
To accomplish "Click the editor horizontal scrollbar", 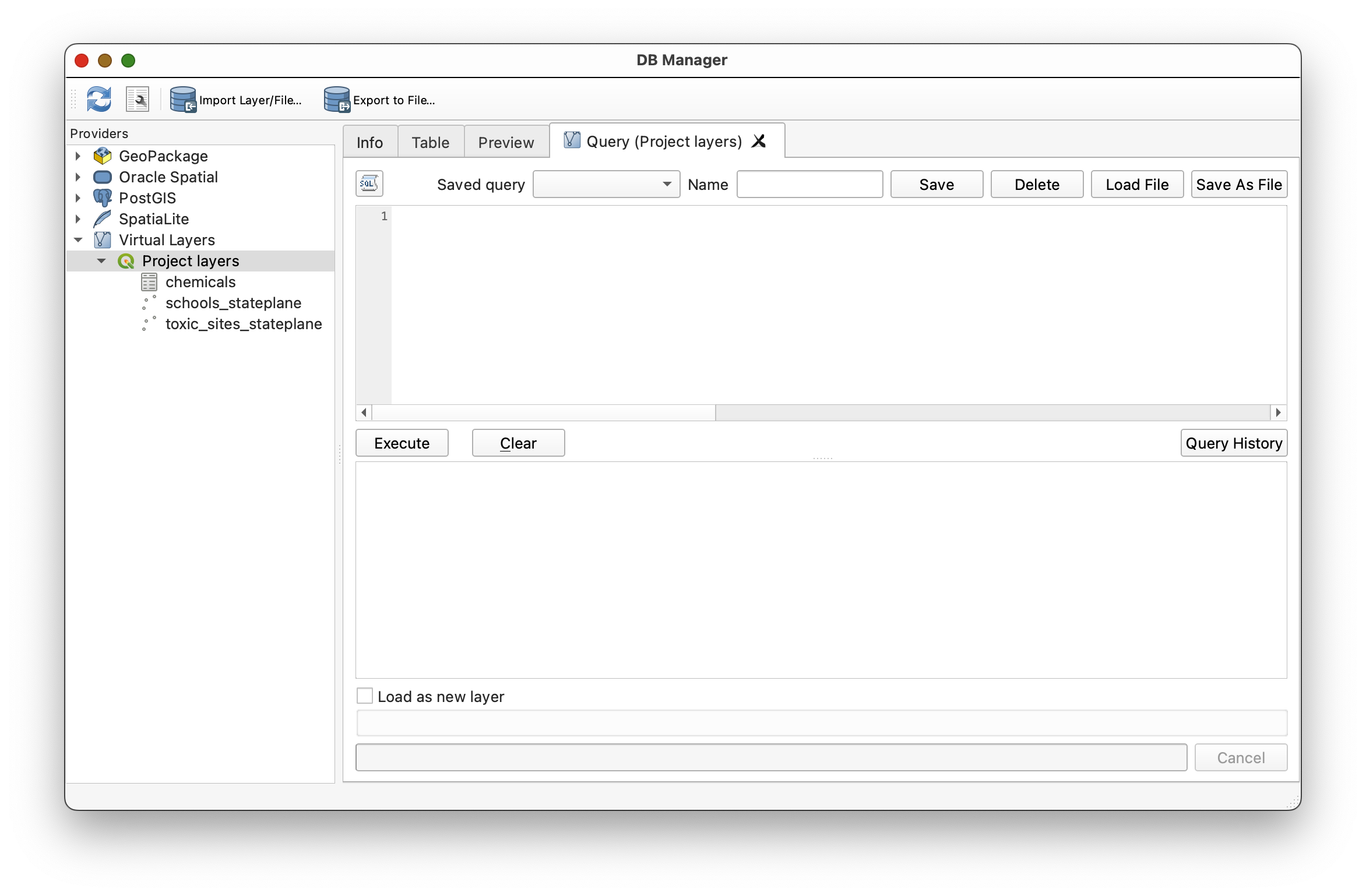I will pos(543,412).
